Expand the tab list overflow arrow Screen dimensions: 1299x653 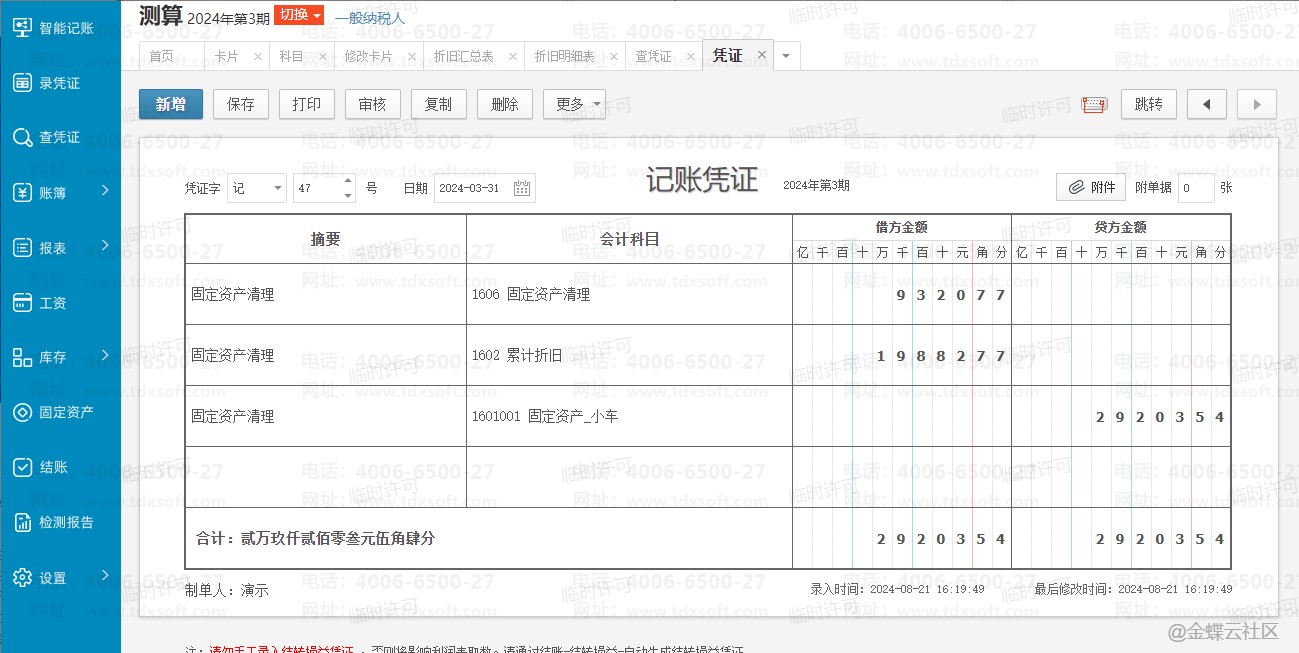coord(786,56)
